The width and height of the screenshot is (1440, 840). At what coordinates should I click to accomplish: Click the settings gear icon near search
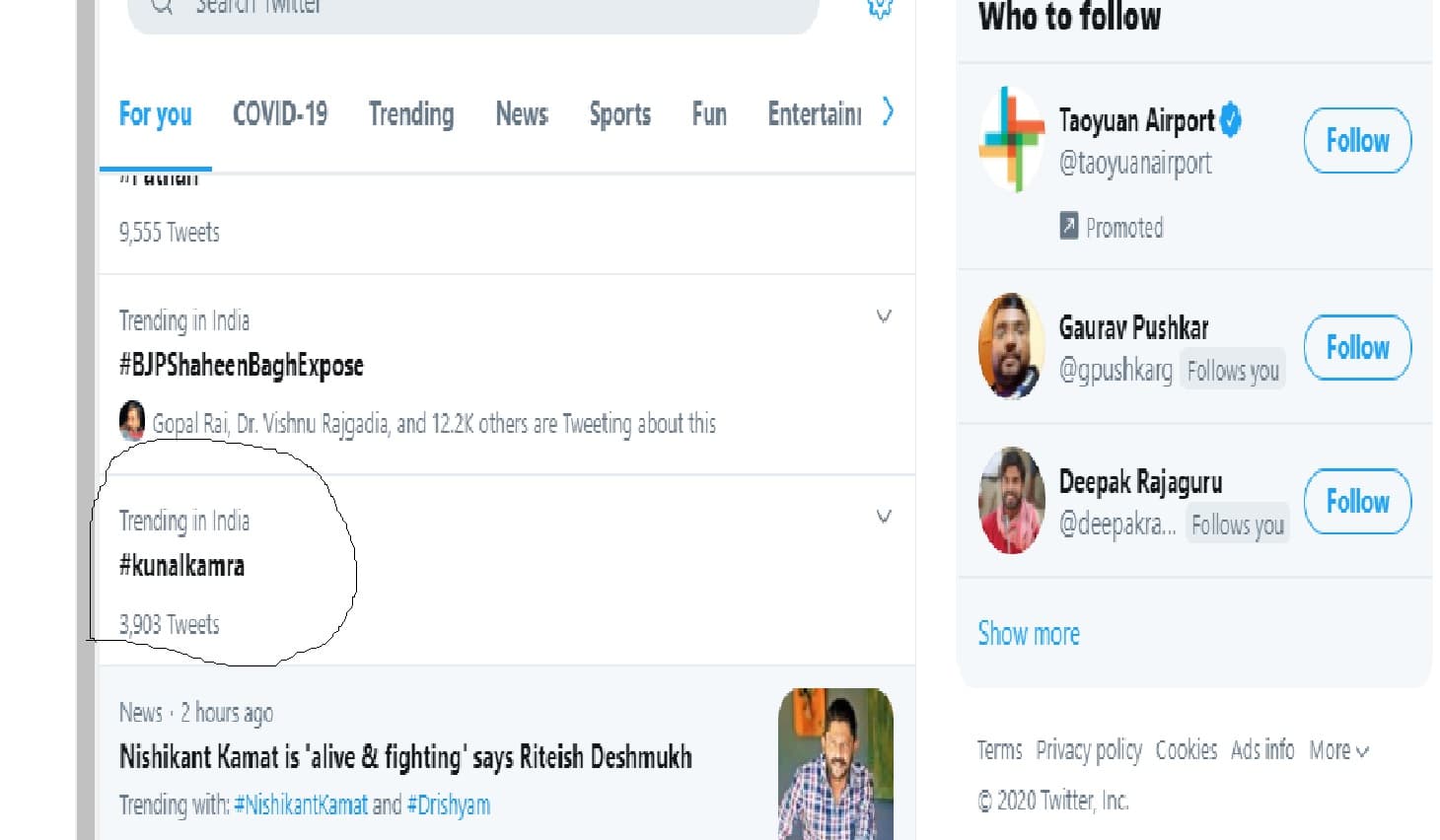coord(879,8)
